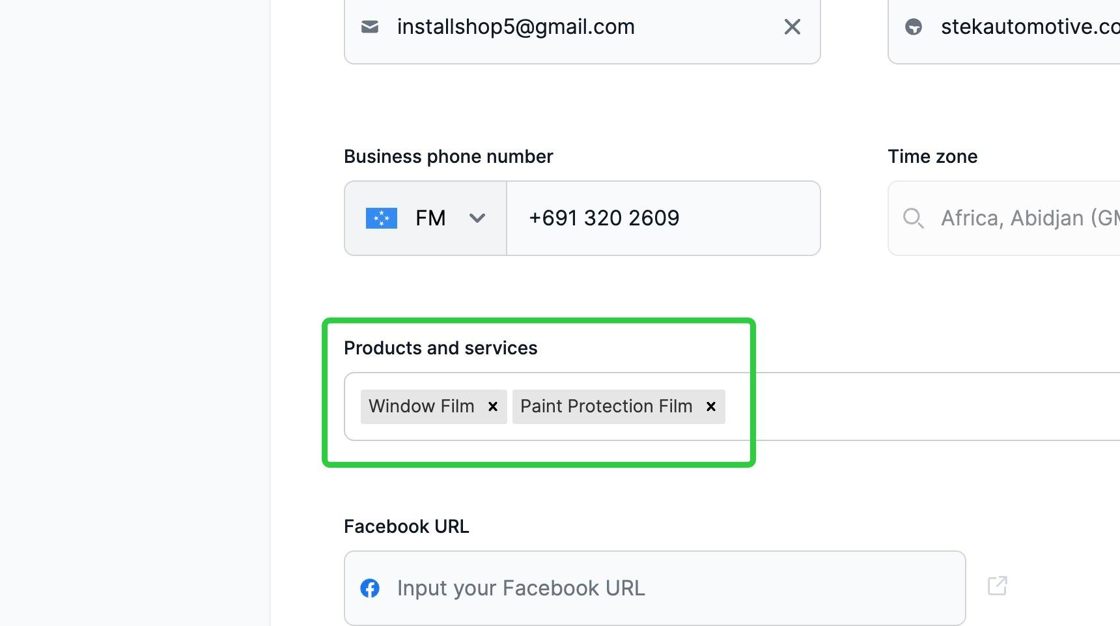Screen dimensions: 1120x626
Task: Select the Window Film tag text
Action: (421, 407)
